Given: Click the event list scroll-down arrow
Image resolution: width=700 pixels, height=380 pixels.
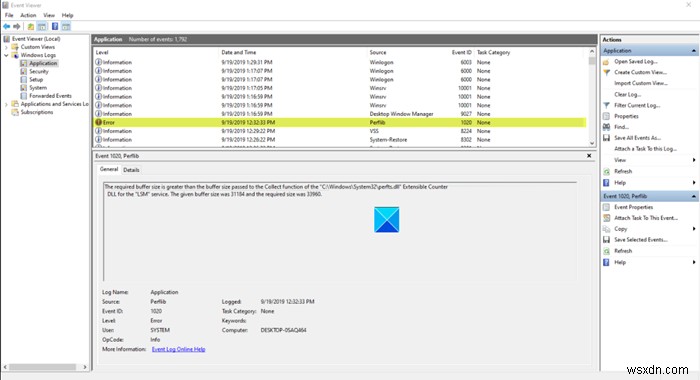Looking at the screenshot, I should [x=592, y=143].
